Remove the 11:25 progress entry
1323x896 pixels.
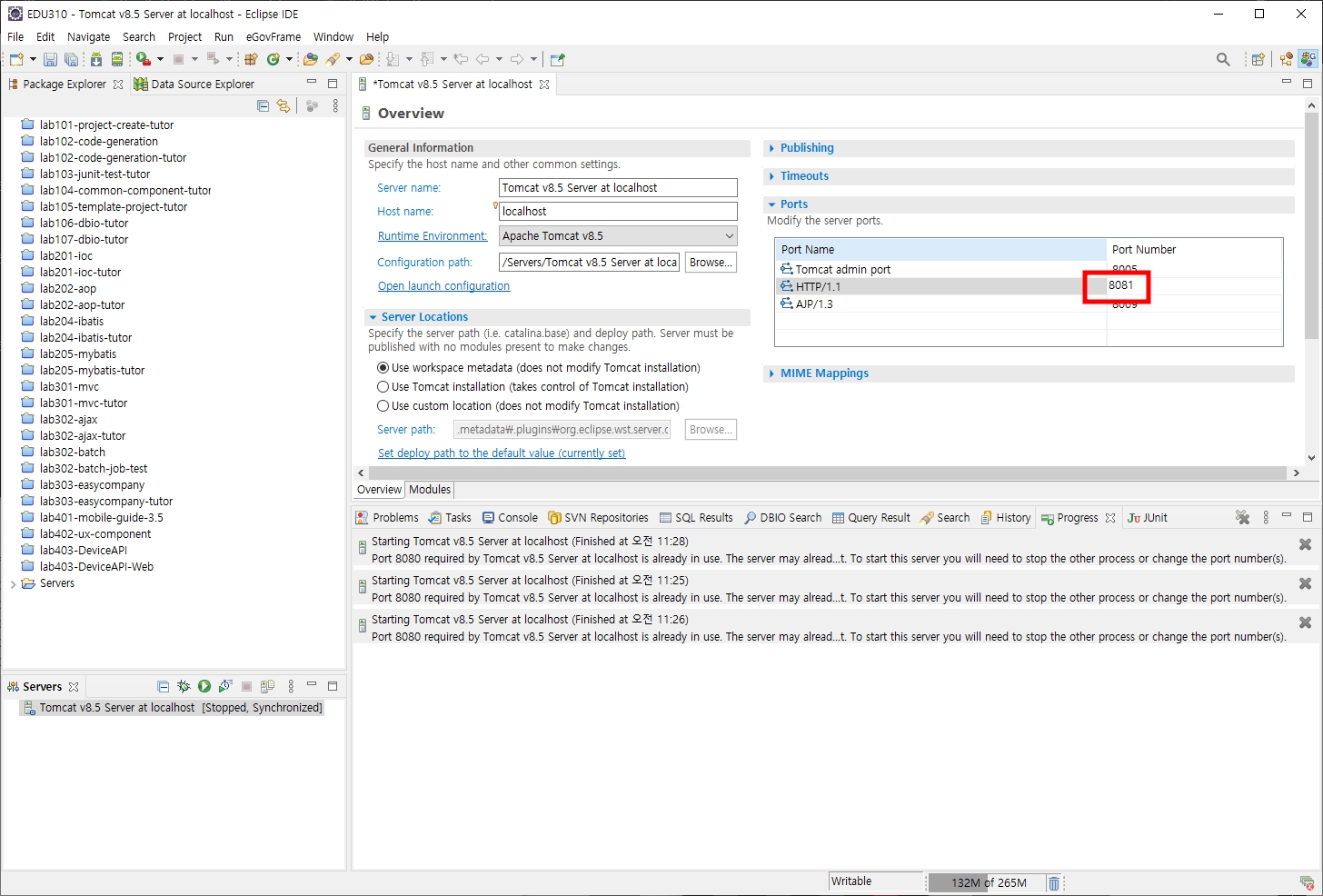pyautogui.click(x=1305, y=583)
